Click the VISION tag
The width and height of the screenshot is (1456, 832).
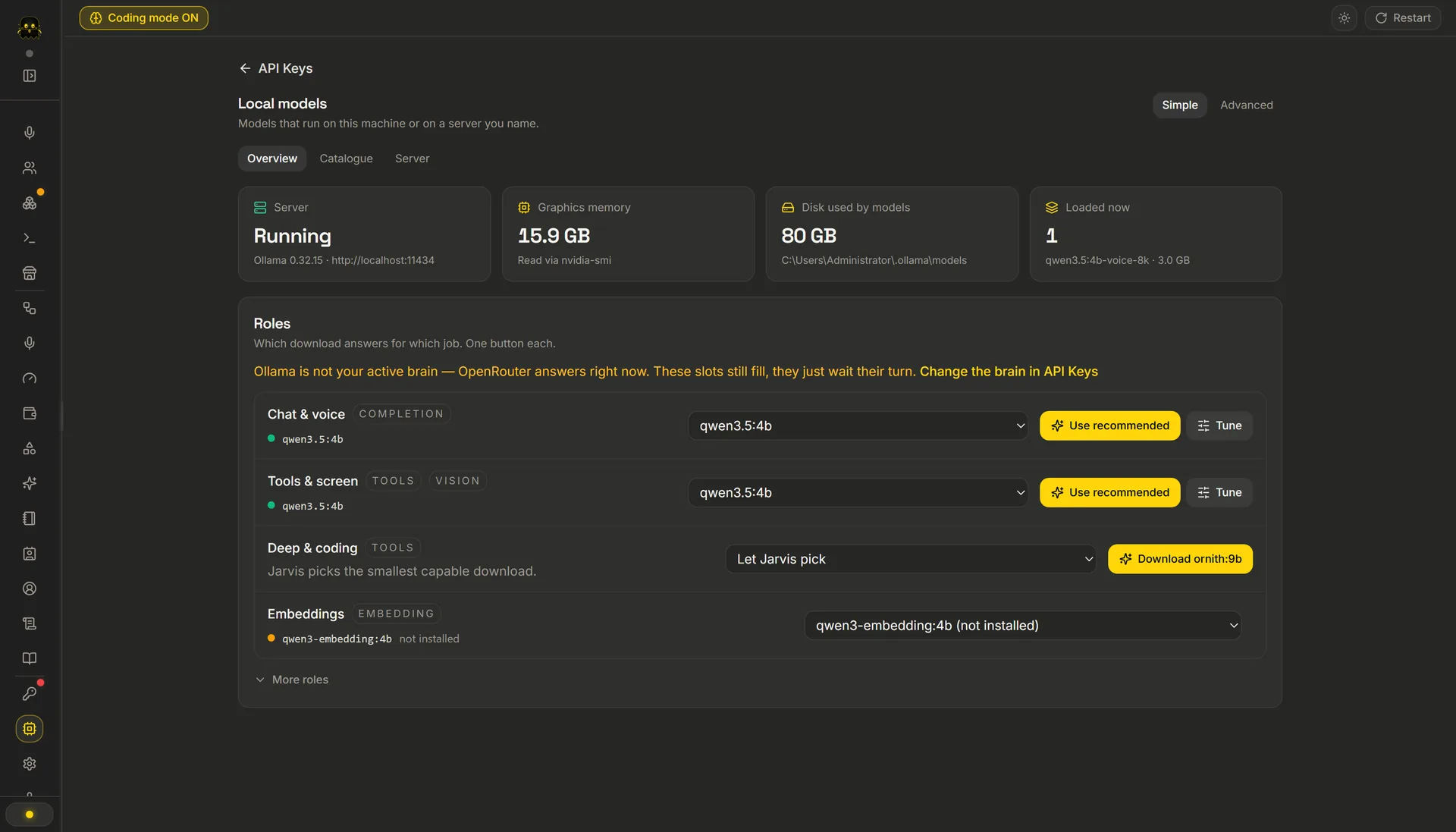click(x=457, y=481)
